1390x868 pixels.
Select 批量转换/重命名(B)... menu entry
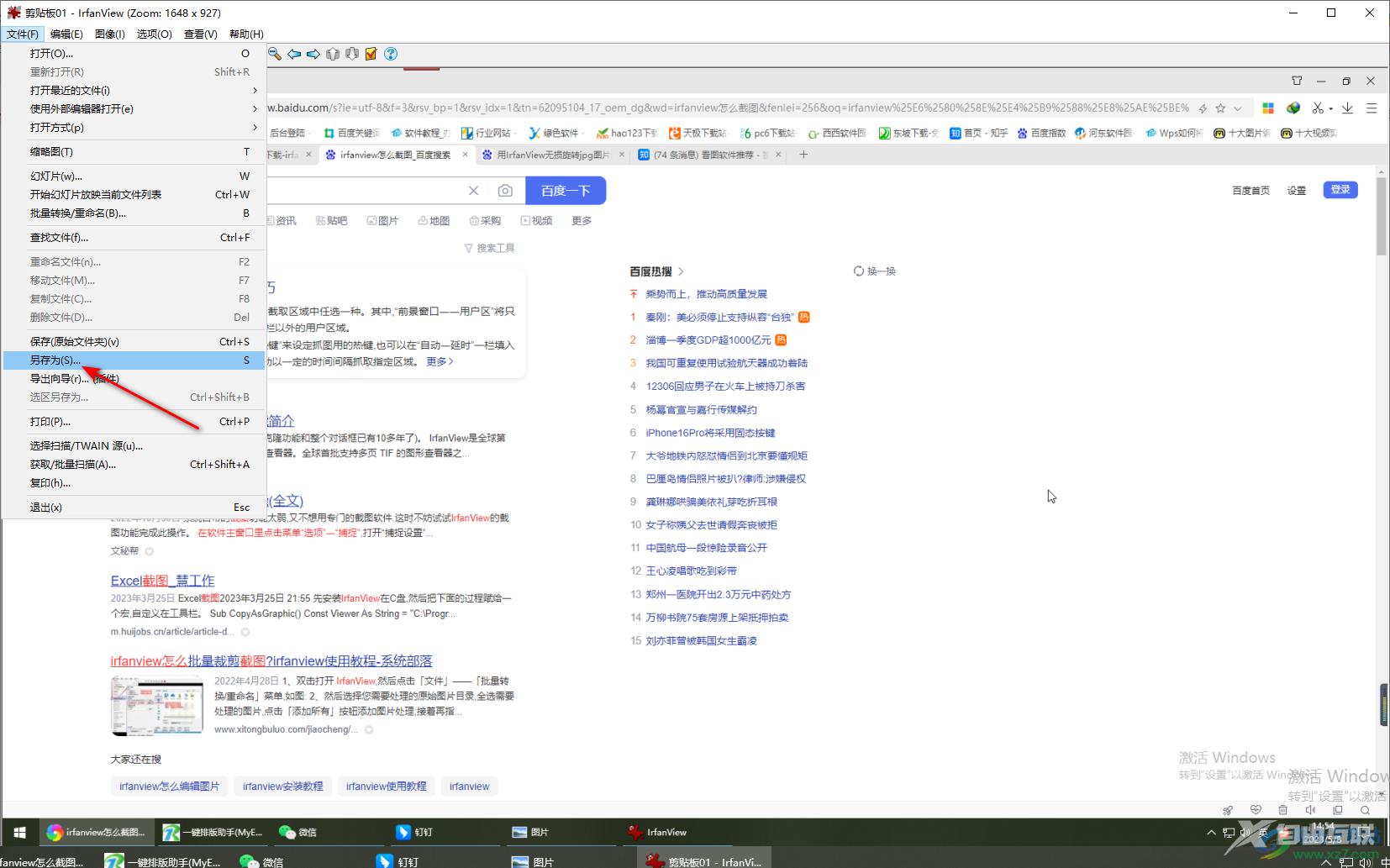click(x=134, y=213)
